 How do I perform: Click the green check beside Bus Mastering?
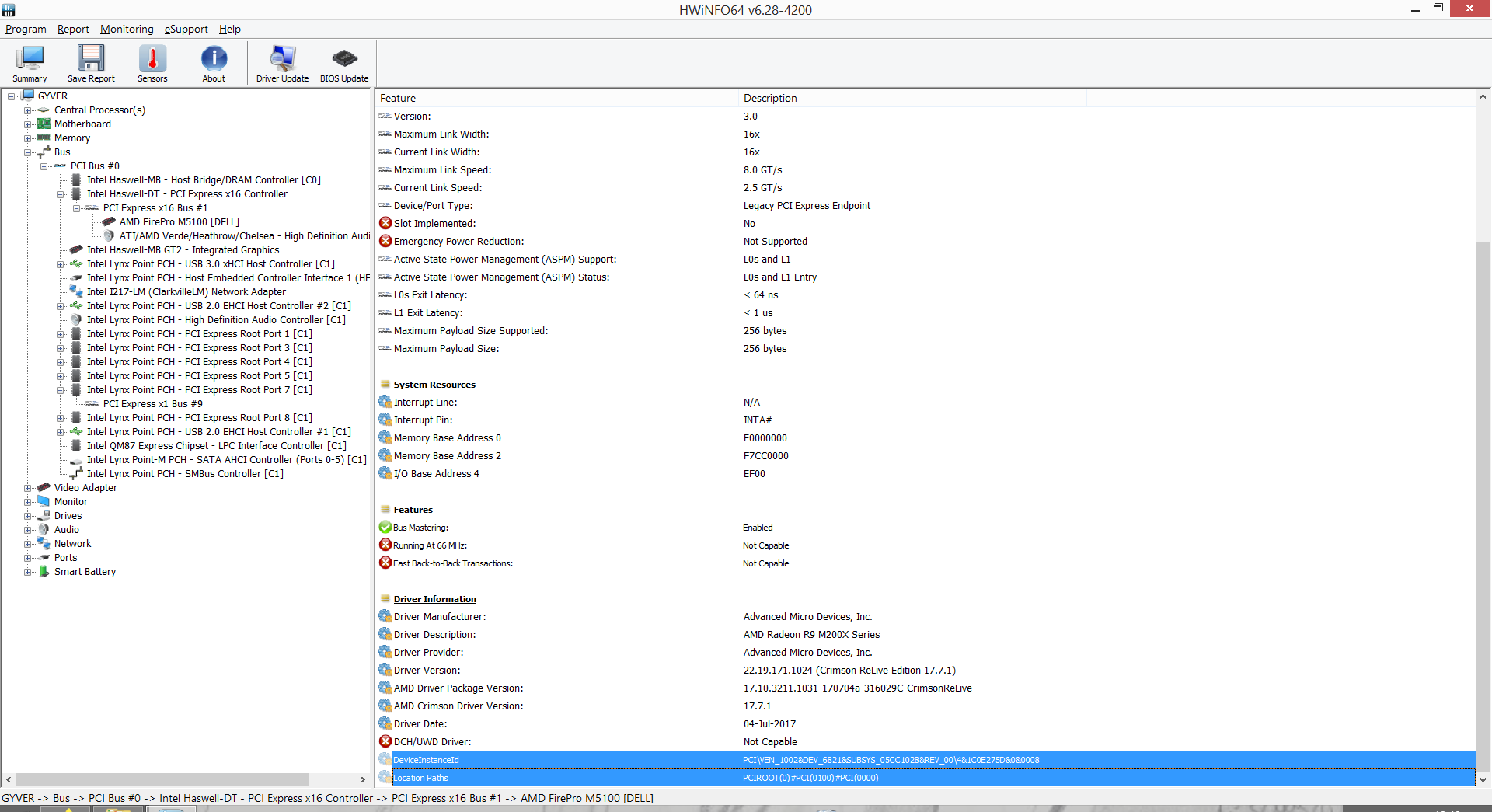point(385,527)
